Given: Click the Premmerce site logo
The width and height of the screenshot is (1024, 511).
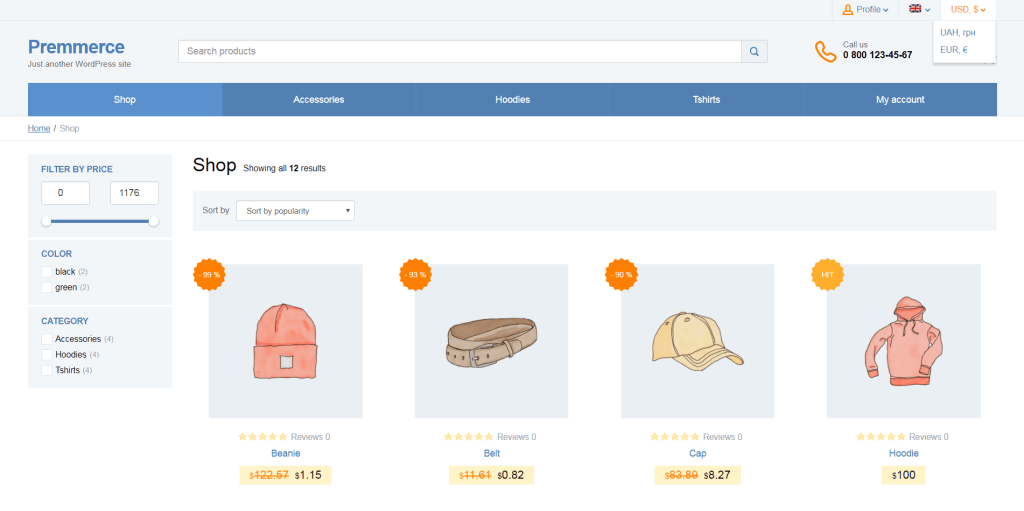Looking at the screenshot, I should coord(76,47).
